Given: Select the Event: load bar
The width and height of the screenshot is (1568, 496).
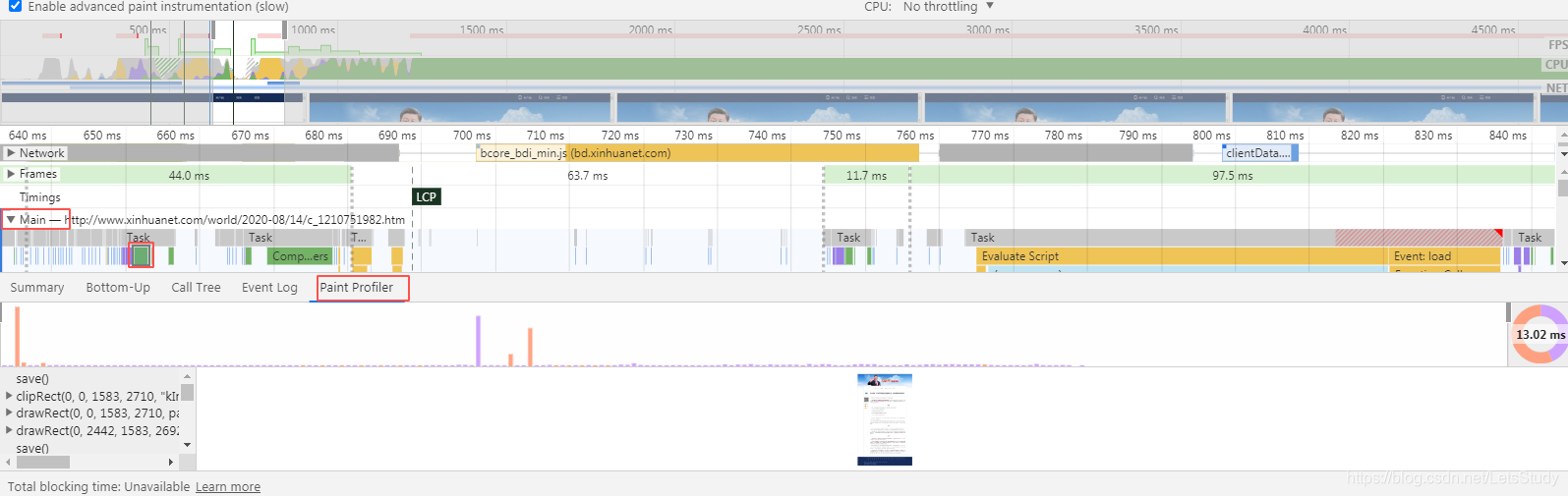Looking at the screenshot, I should (x=1445, y=256).
